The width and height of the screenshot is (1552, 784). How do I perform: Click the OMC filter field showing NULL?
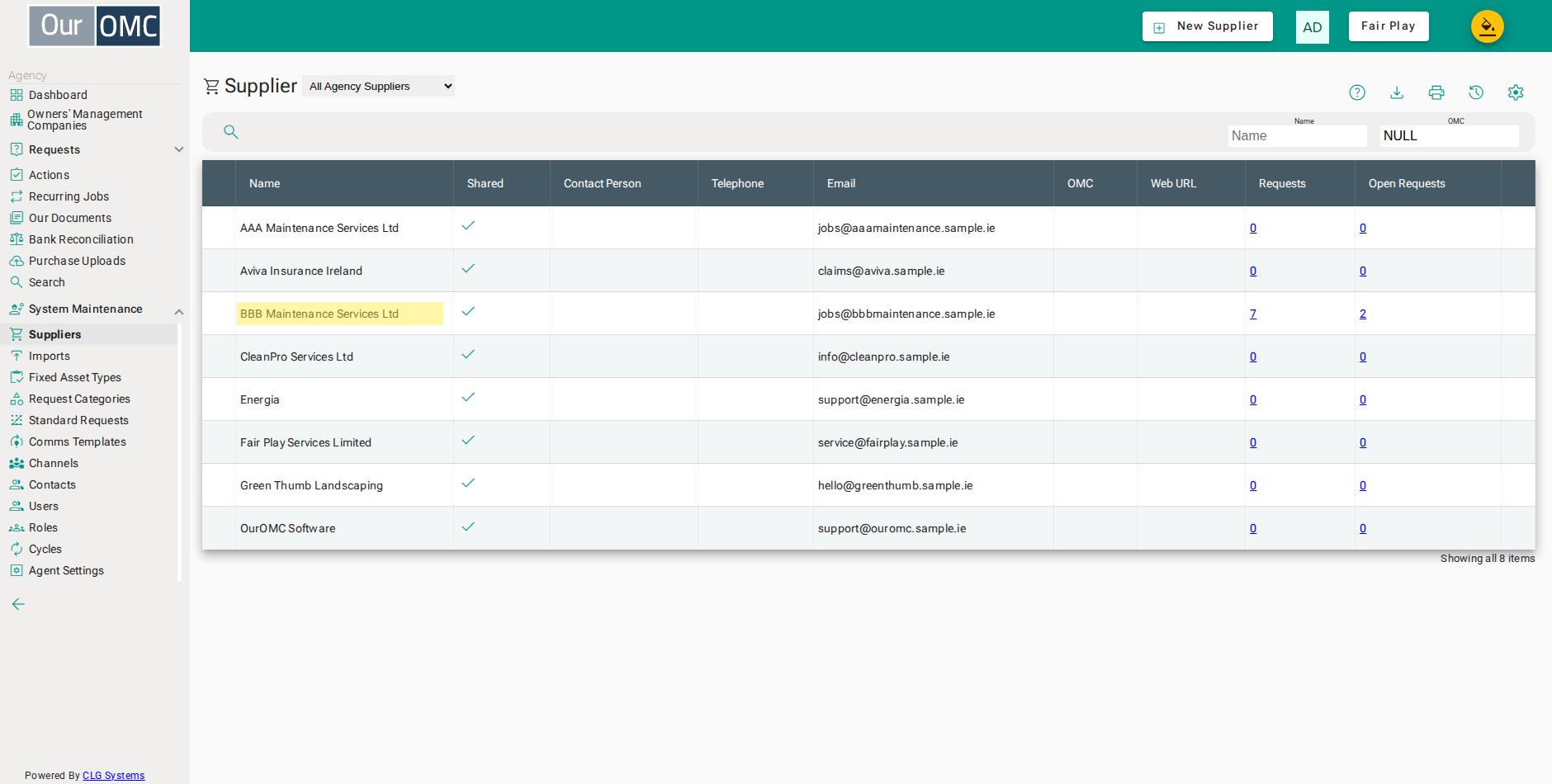point(1450,136)
